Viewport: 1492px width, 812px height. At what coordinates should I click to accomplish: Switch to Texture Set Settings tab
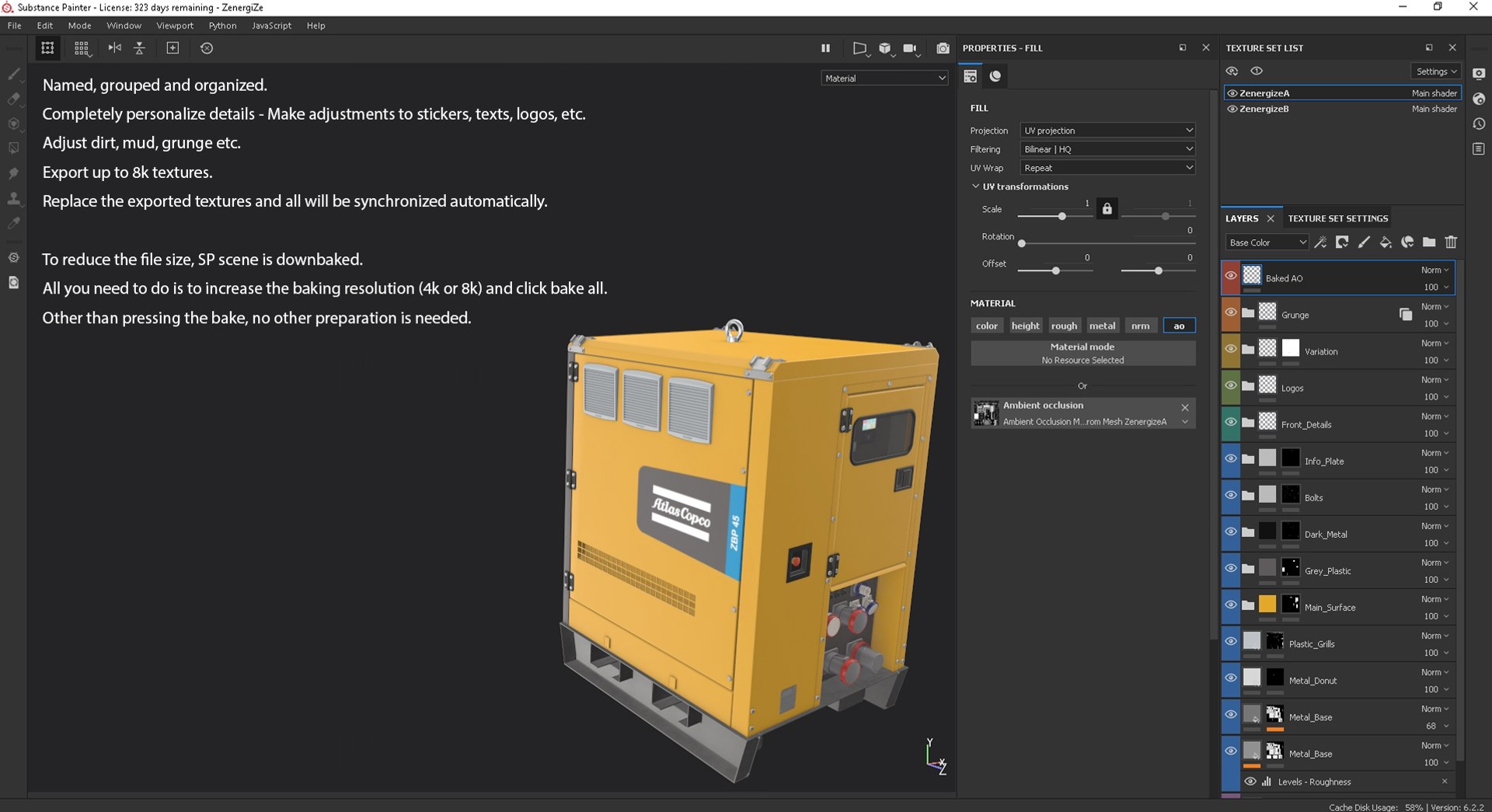point(1337,218)
